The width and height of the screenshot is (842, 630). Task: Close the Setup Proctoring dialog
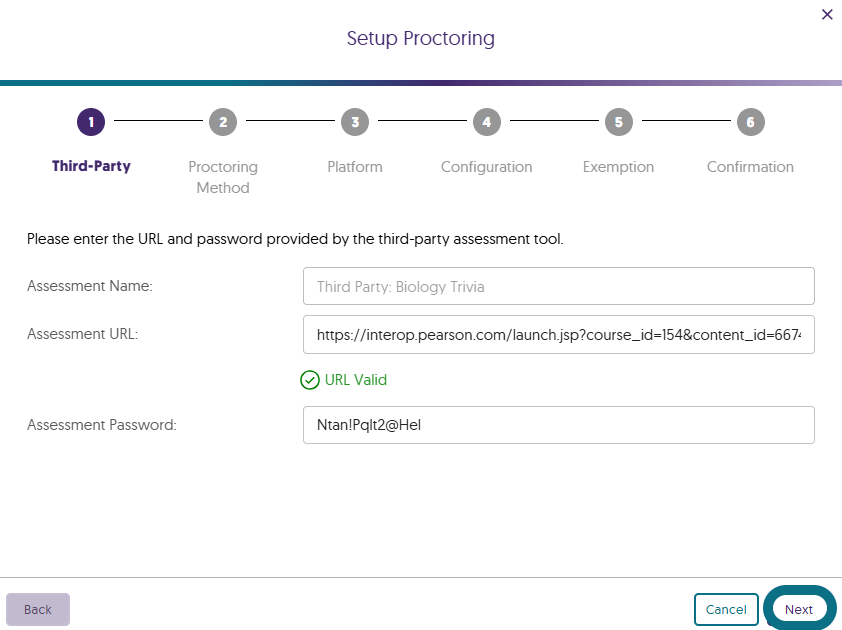click(x=827, y=15)
